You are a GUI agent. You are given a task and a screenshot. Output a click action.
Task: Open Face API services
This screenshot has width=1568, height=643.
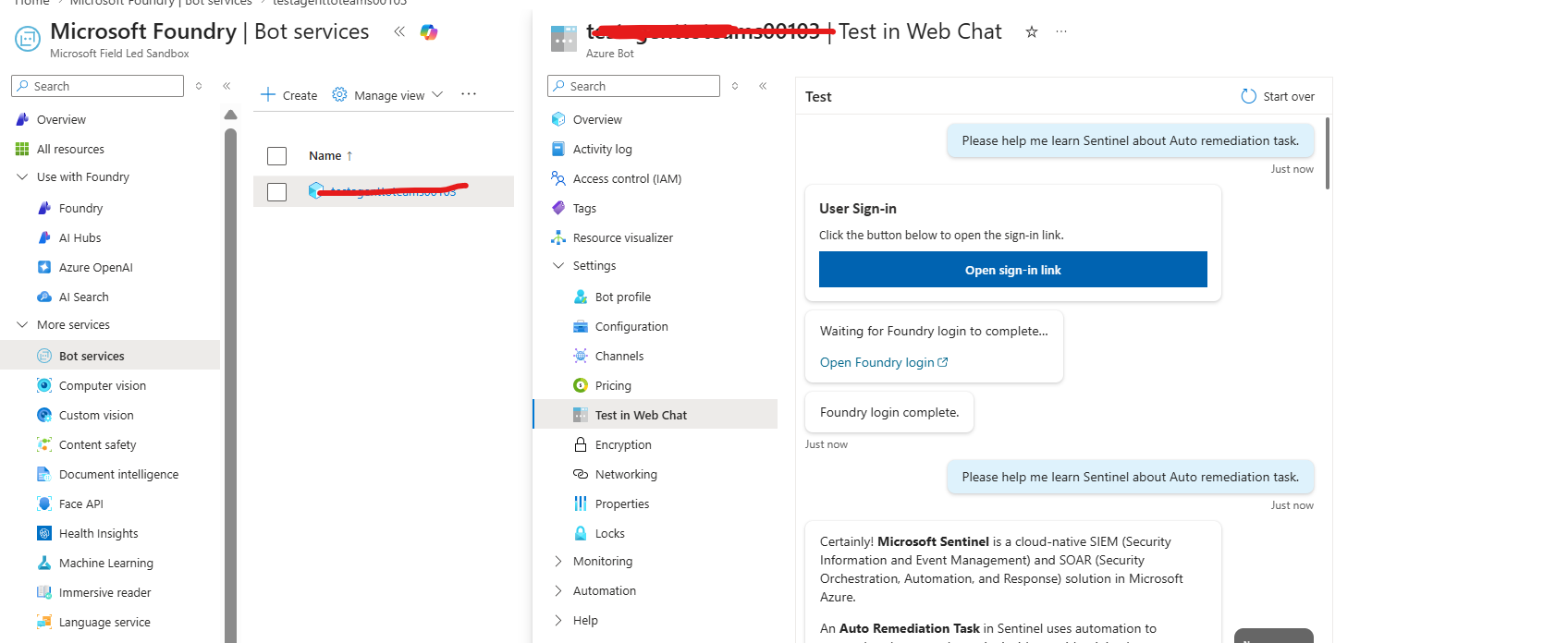[80, 503]
